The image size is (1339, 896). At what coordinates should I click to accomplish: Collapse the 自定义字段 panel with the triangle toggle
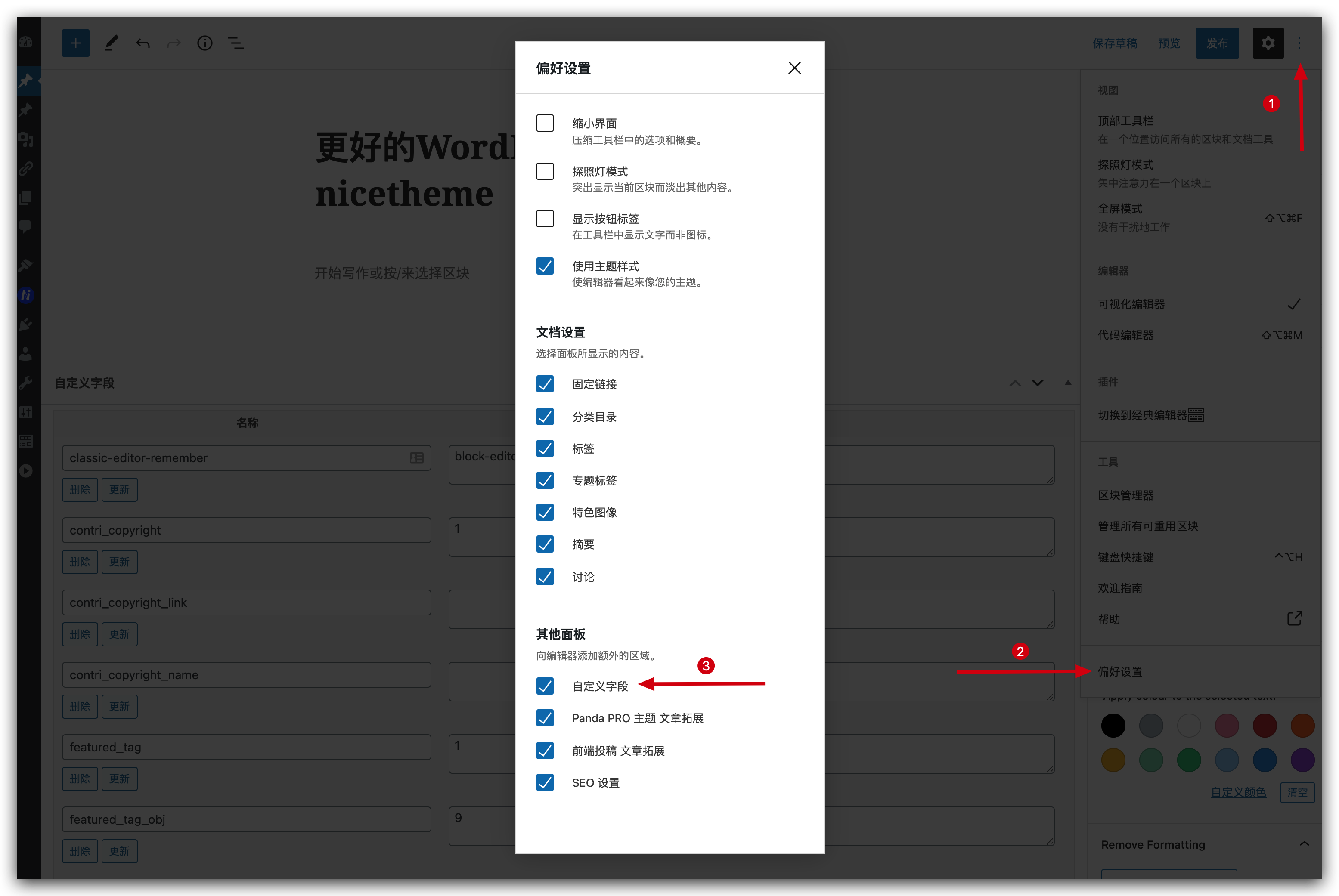point(1067,382)
